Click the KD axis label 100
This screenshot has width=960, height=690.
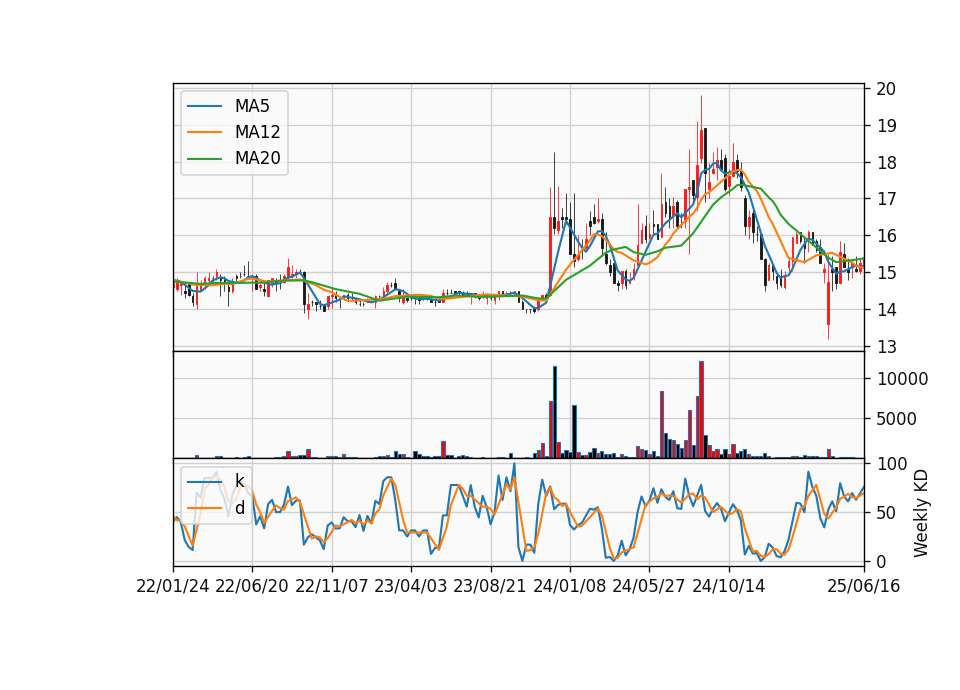891,464
